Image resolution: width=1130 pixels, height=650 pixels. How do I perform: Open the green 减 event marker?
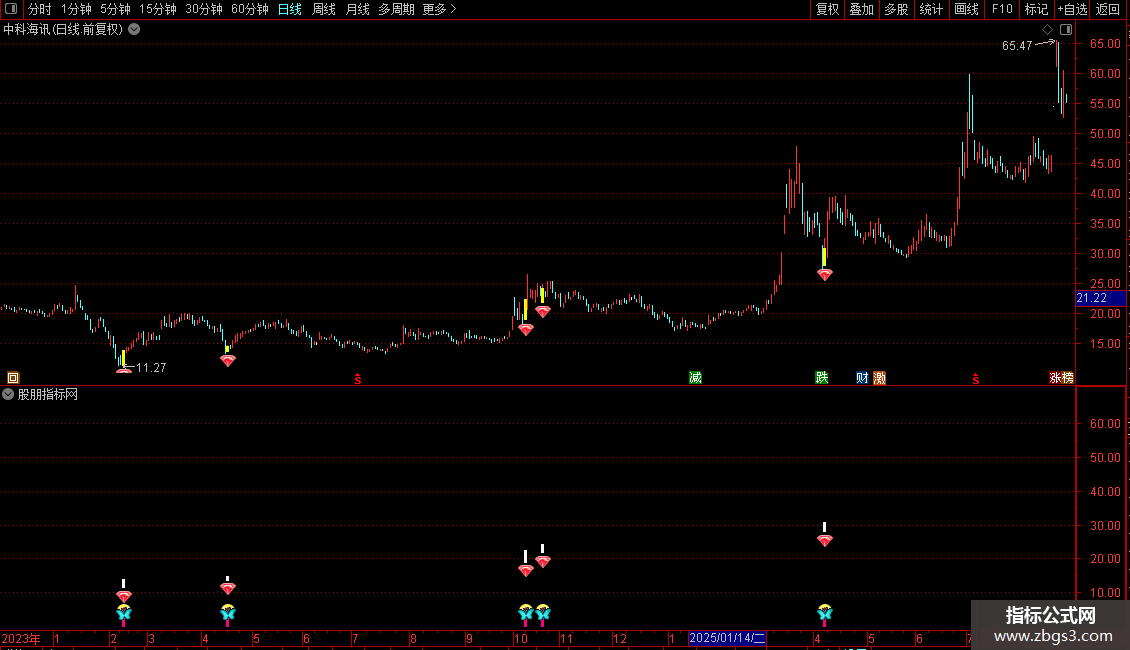tap(695, 378)
